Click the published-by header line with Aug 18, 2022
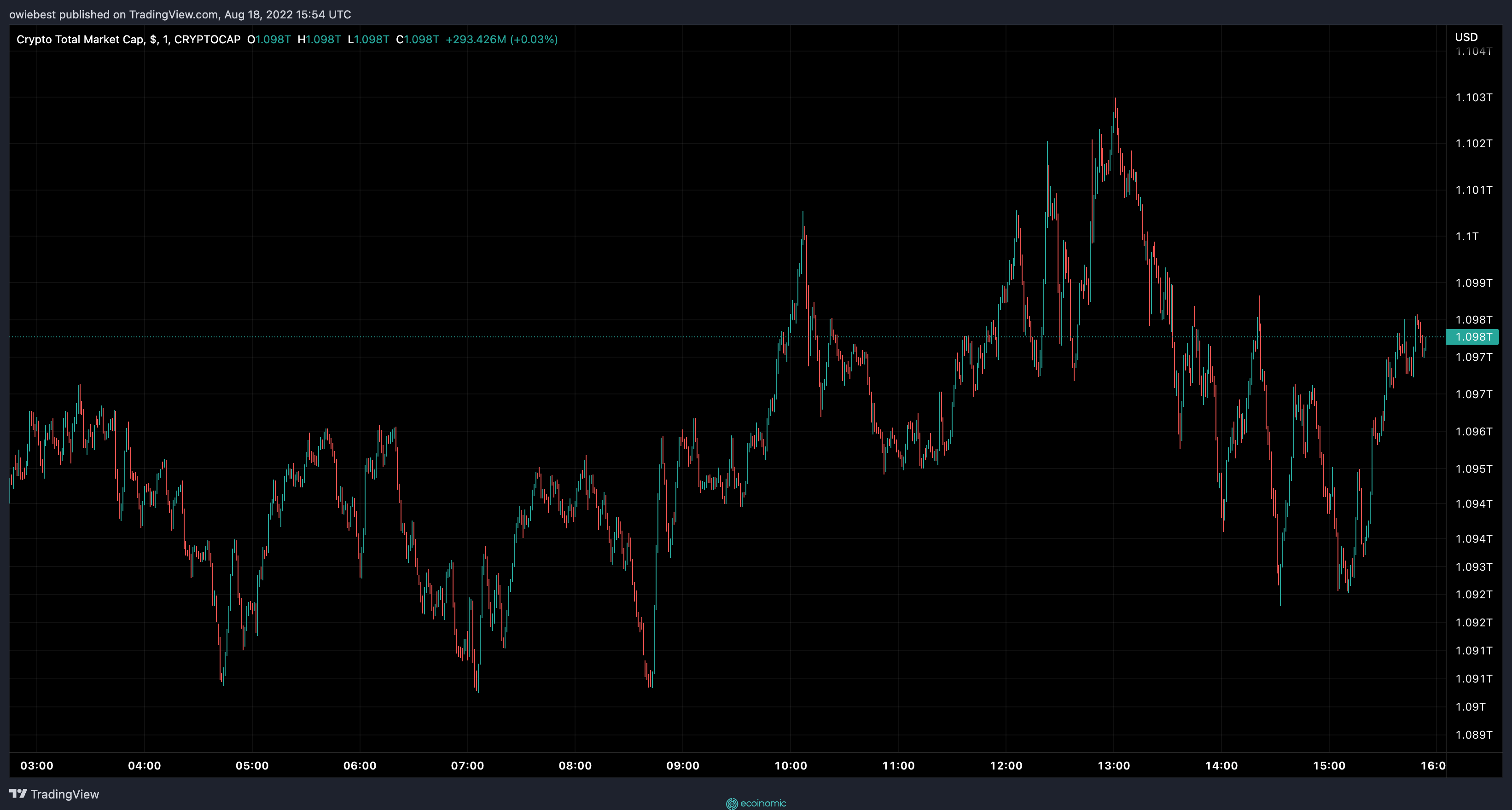 (x=180, y=14)
